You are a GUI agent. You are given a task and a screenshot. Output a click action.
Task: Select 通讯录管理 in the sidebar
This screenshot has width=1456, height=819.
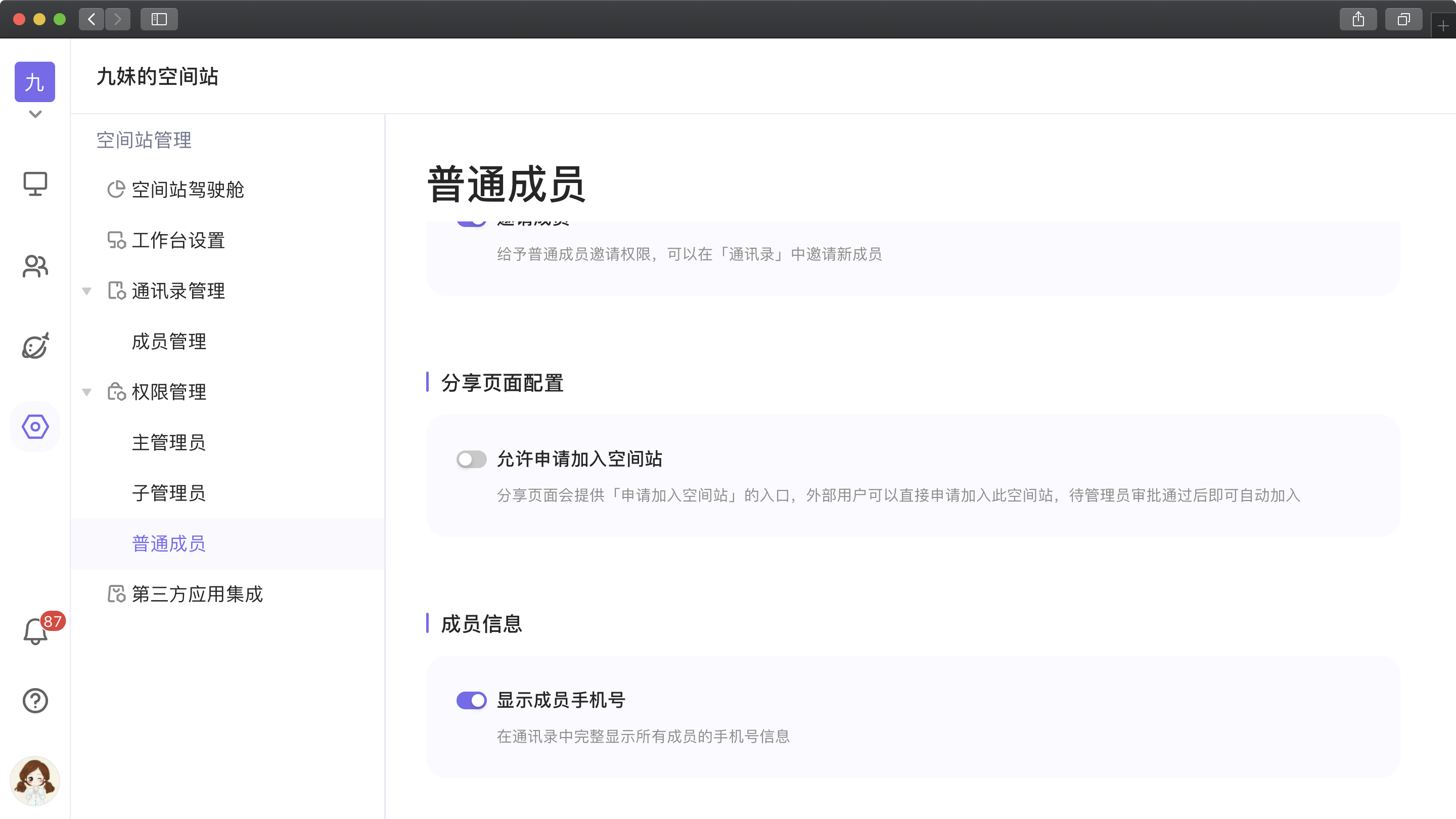pyautogui.click(x=178, y=291)
